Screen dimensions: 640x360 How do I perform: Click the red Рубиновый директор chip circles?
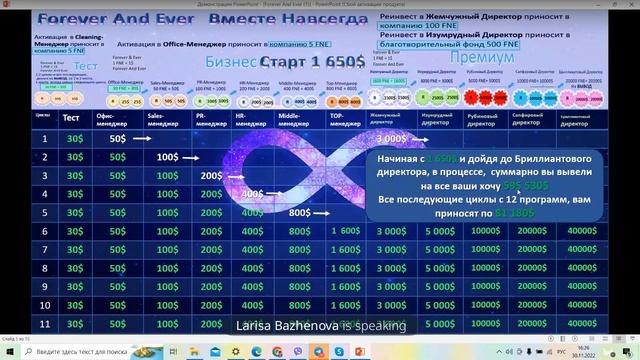pos(485,98)
